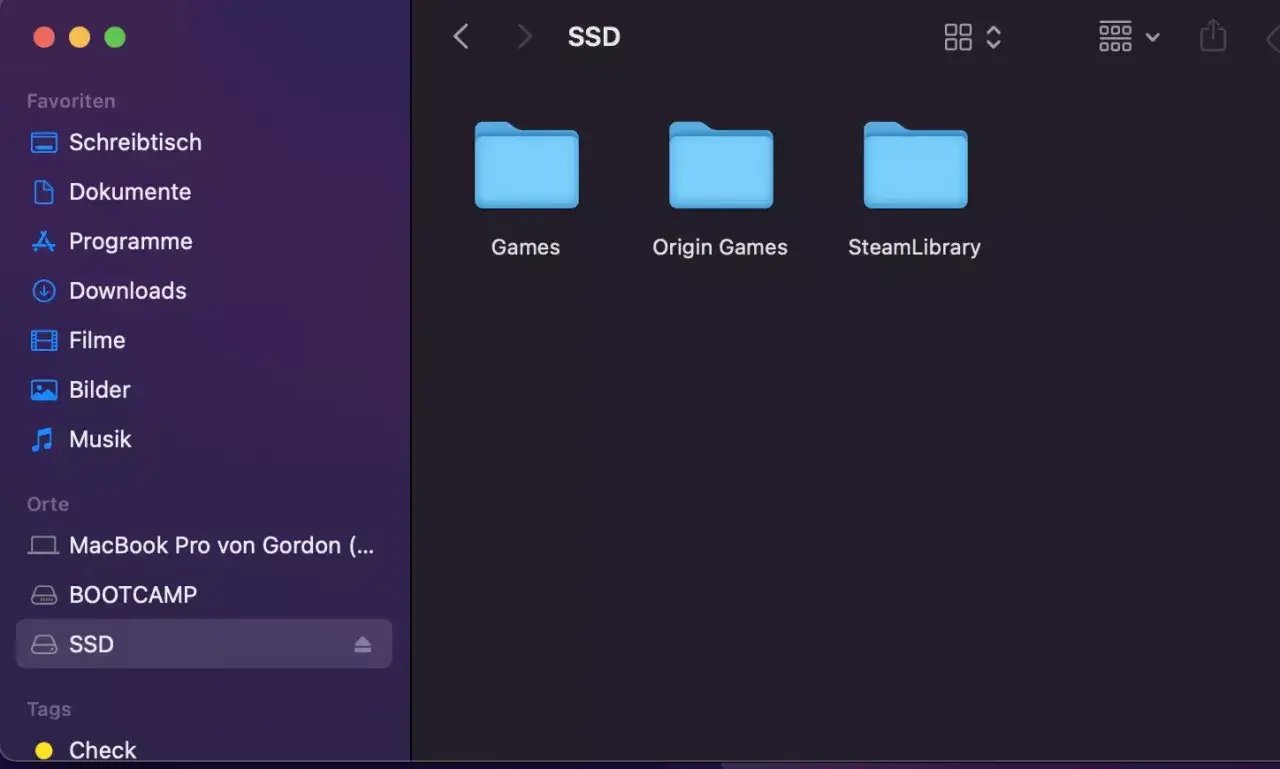Open the Origin Games folder

point(721,165)
